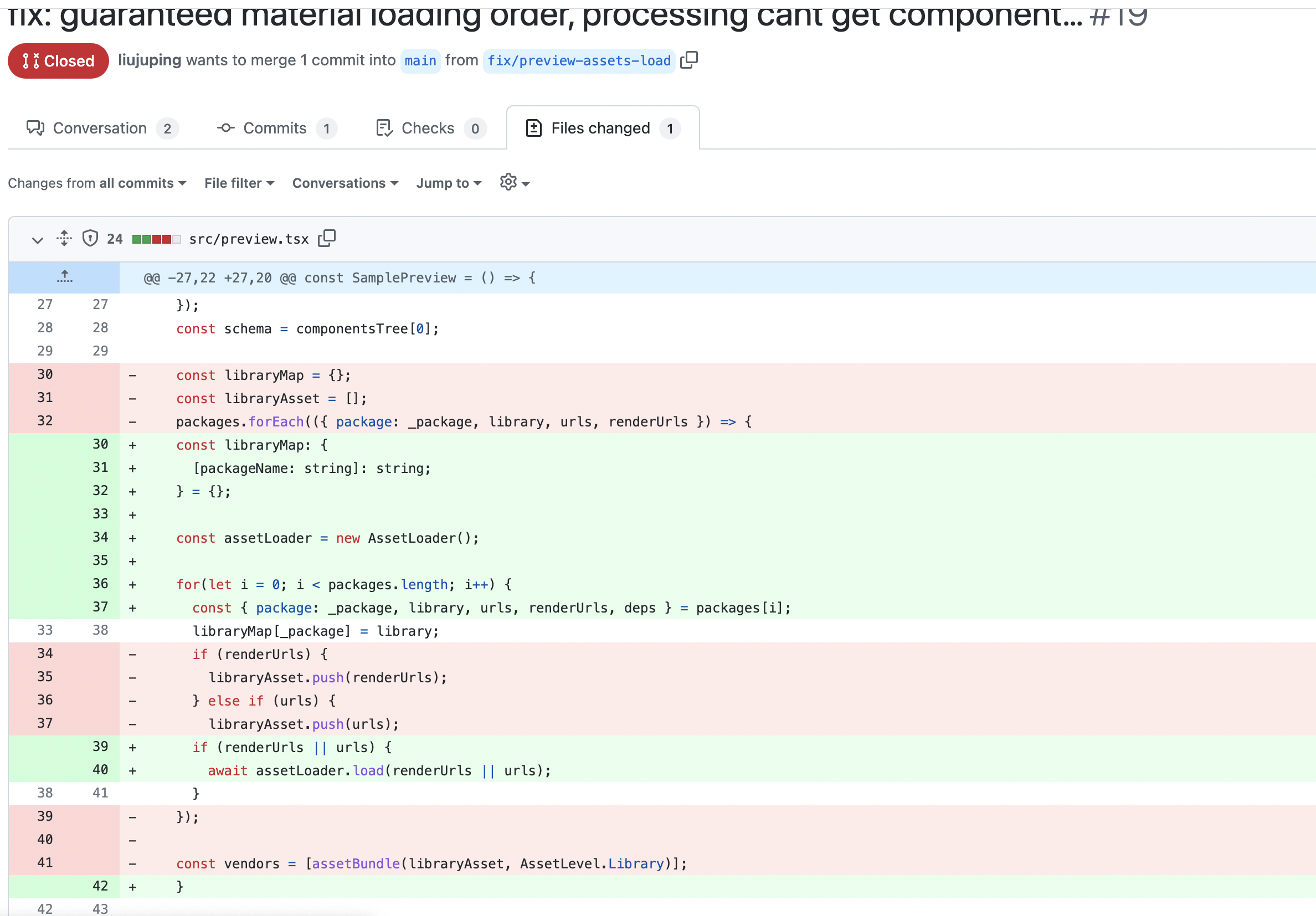
Task: Expand hidden lines with the up-arrow gutter icon
Action: (64, 277)
